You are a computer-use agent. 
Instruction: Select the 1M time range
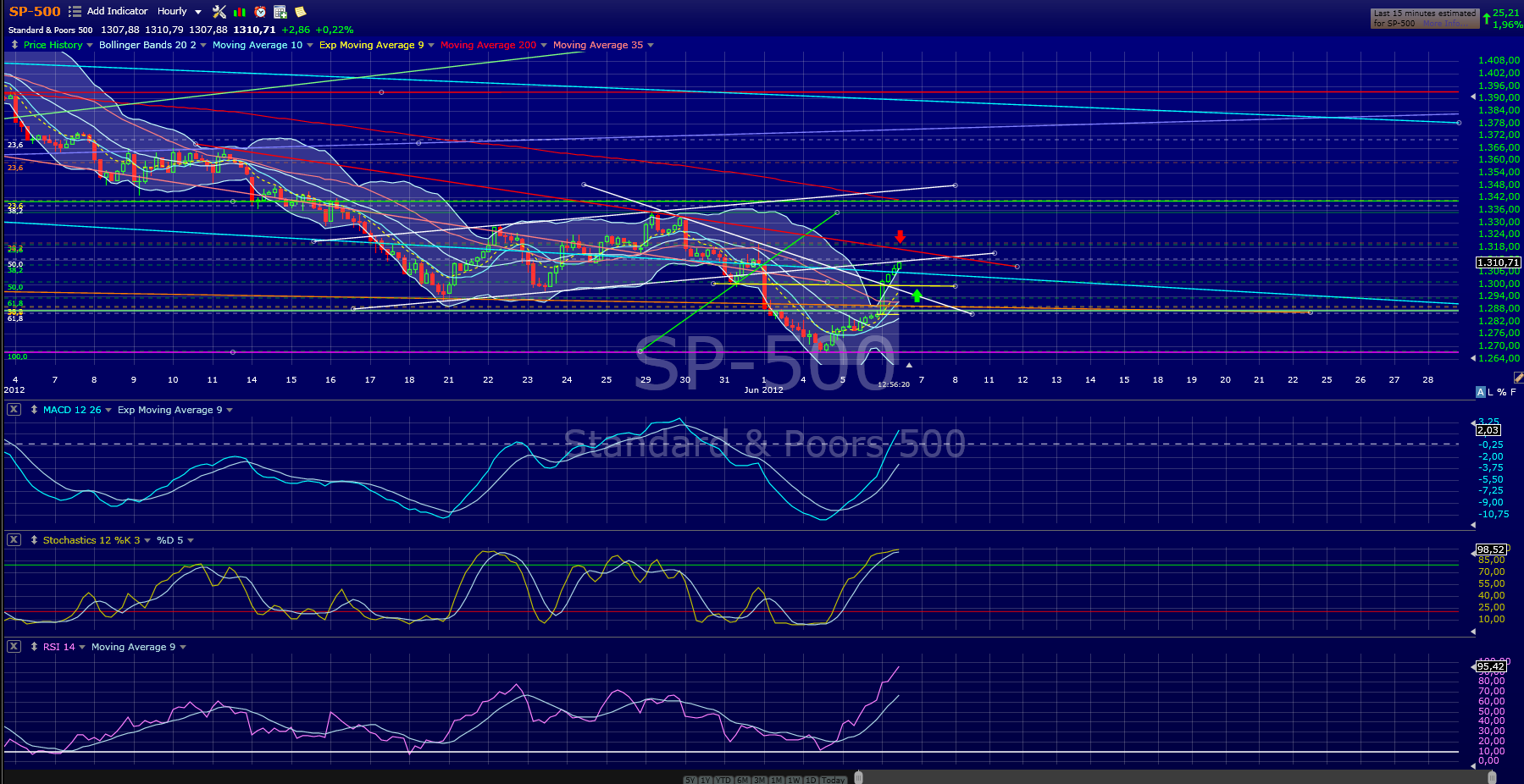[777, 780]
